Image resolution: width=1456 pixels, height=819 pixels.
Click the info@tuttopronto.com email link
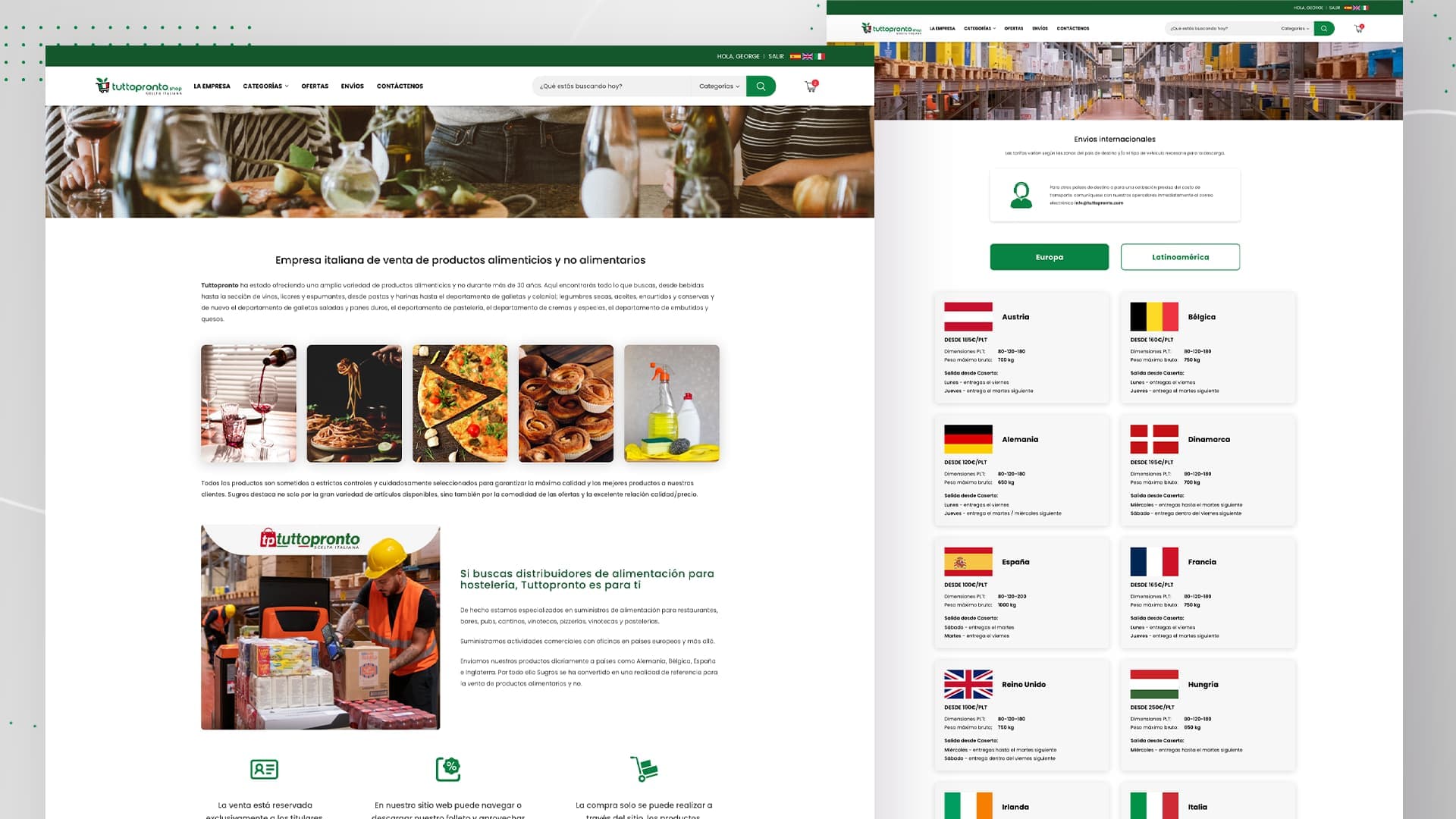coord(1099,203)
